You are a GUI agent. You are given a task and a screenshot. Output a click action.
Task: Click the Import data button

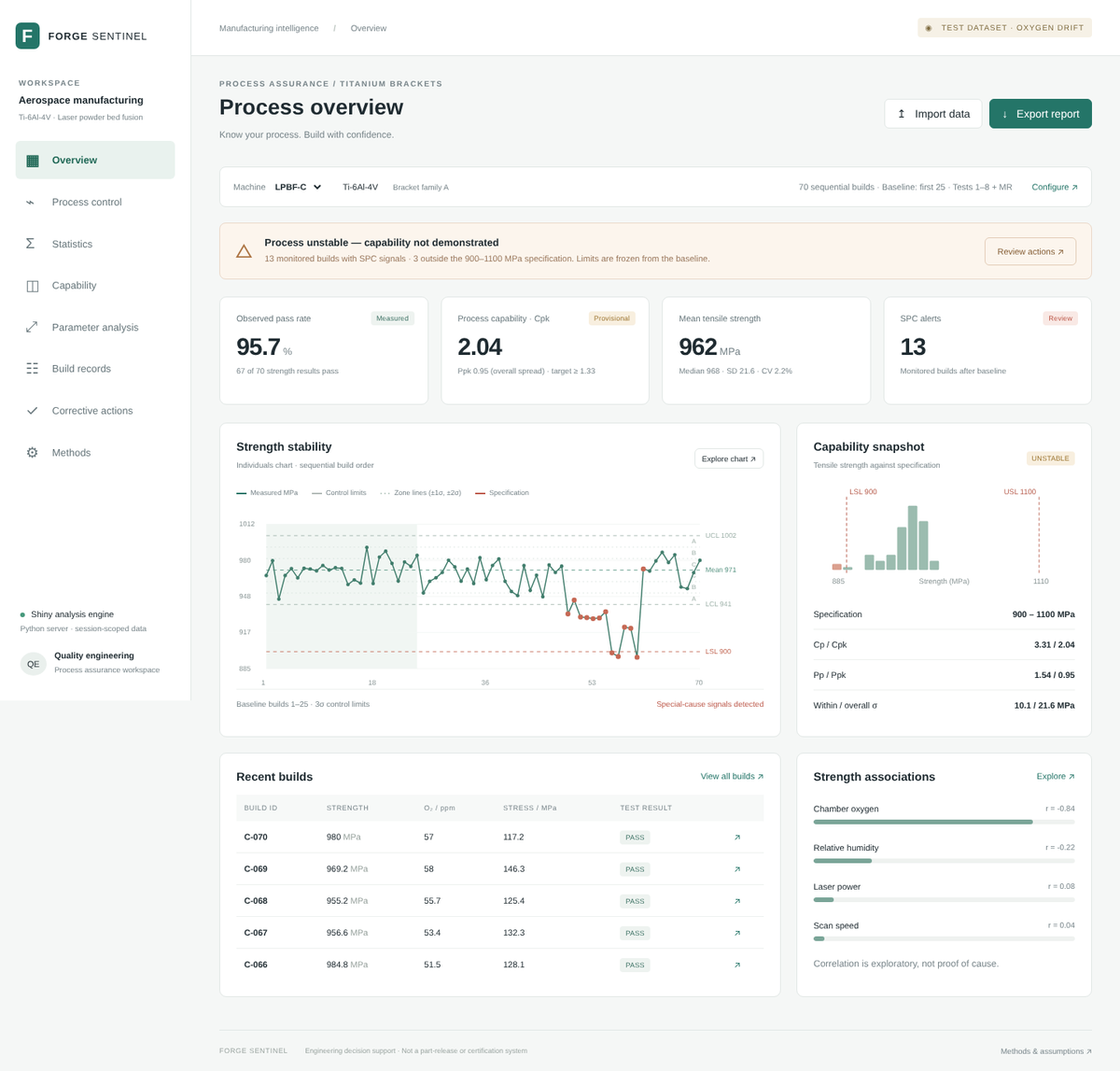932,114
